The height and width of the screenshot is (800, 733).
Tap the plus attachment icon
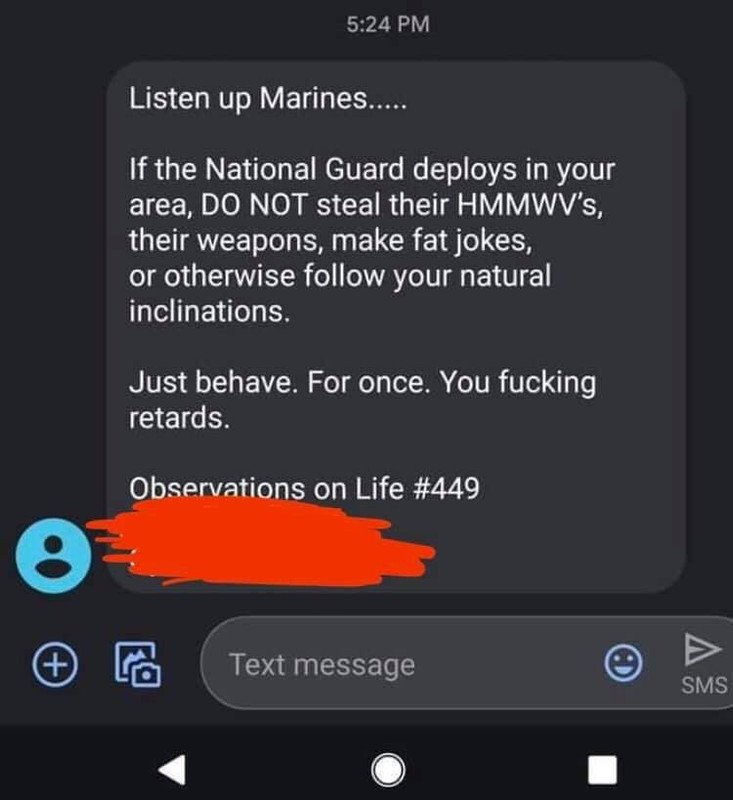click(x=55, y=664)
